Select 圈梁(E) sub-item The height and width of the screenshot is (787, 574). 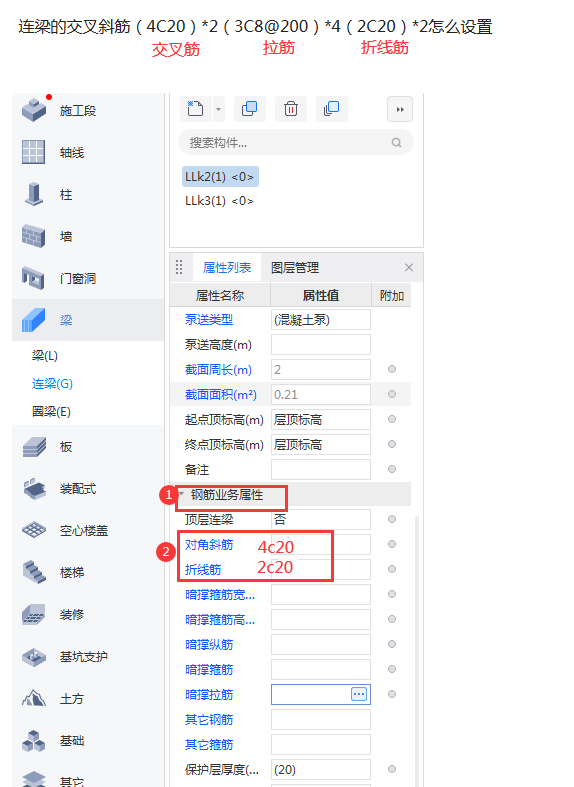coord(51,412)
